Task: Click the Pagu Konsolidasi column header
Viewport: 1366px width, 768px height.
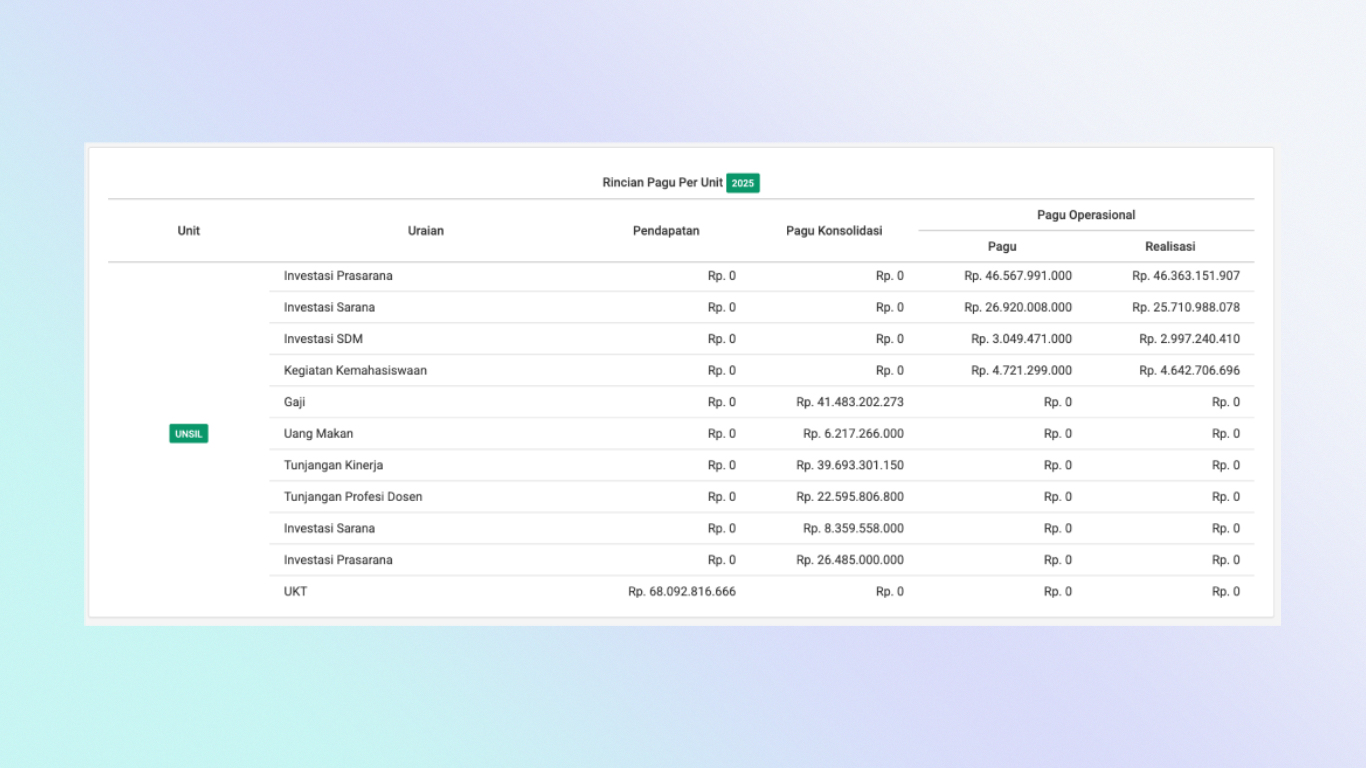Action: [834, 231]
